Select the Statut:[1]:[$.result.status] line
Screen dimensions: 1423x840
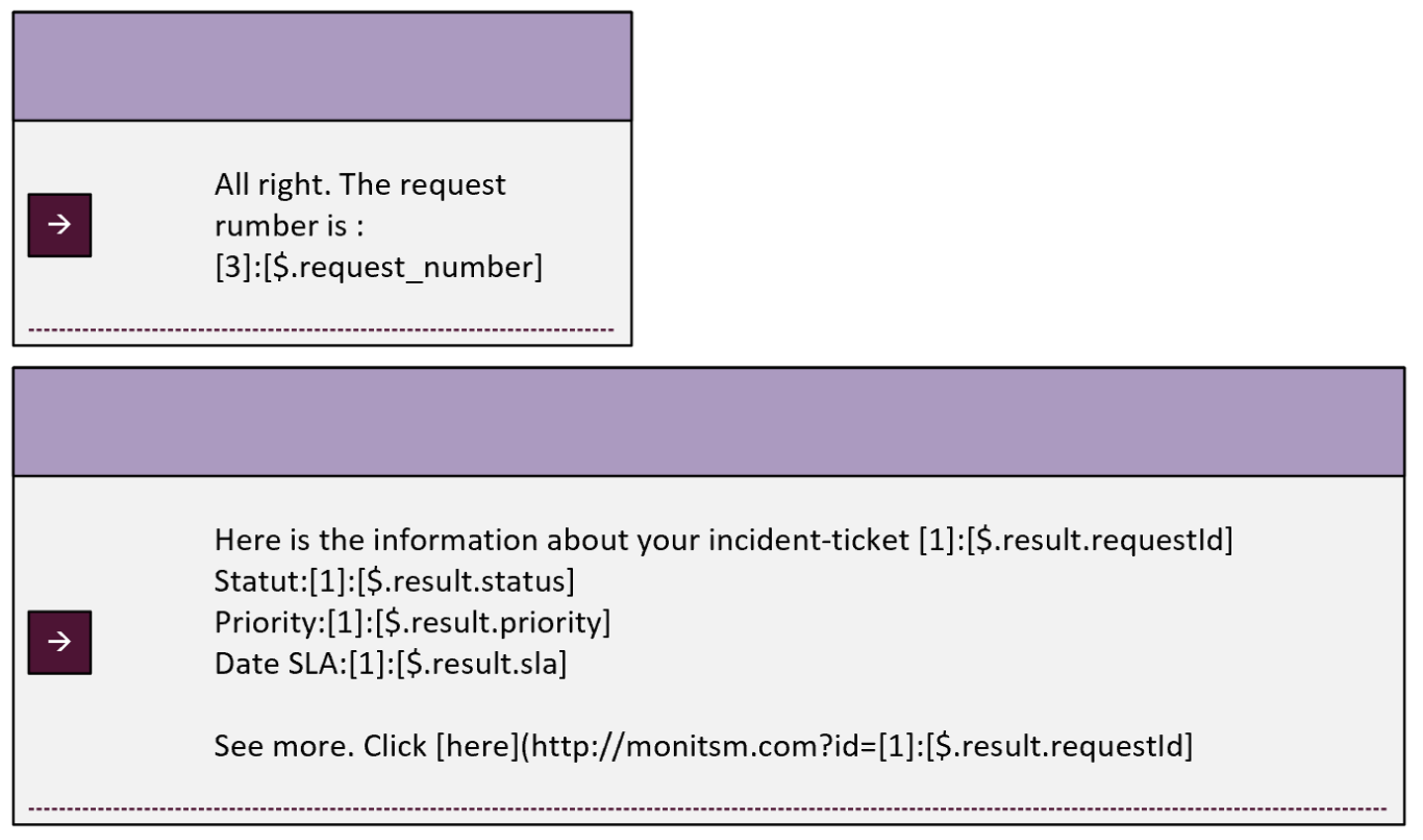tap(395, 581)
